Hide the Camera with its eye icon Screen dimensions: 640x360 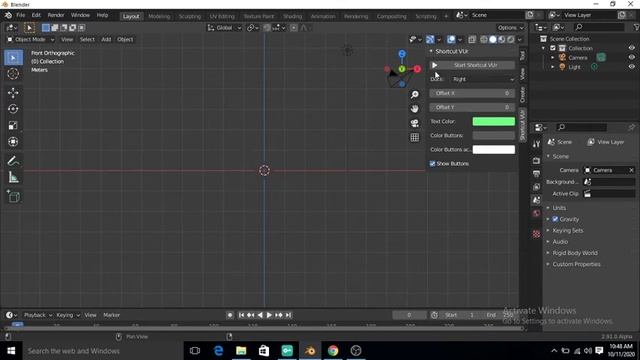click(631, 58)
